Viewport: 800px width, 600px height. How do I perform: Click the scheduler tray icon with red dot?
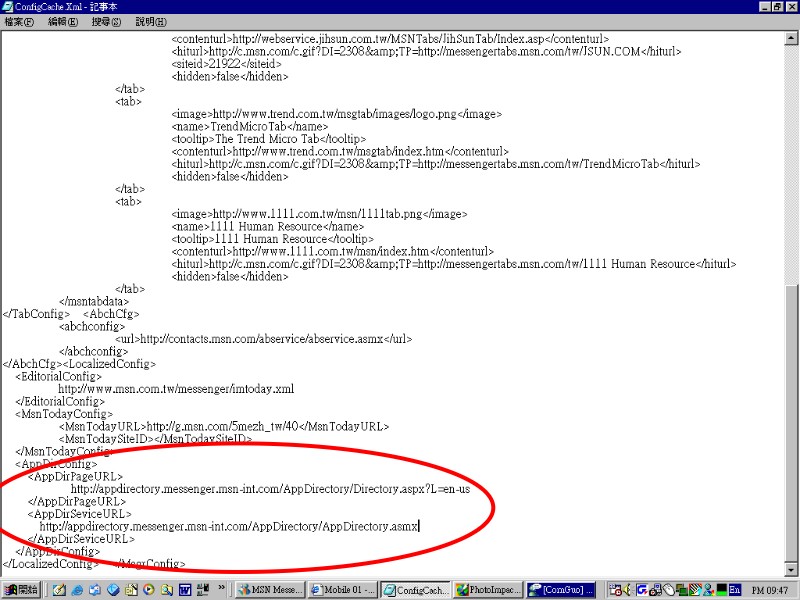click(x=615, y=590)
